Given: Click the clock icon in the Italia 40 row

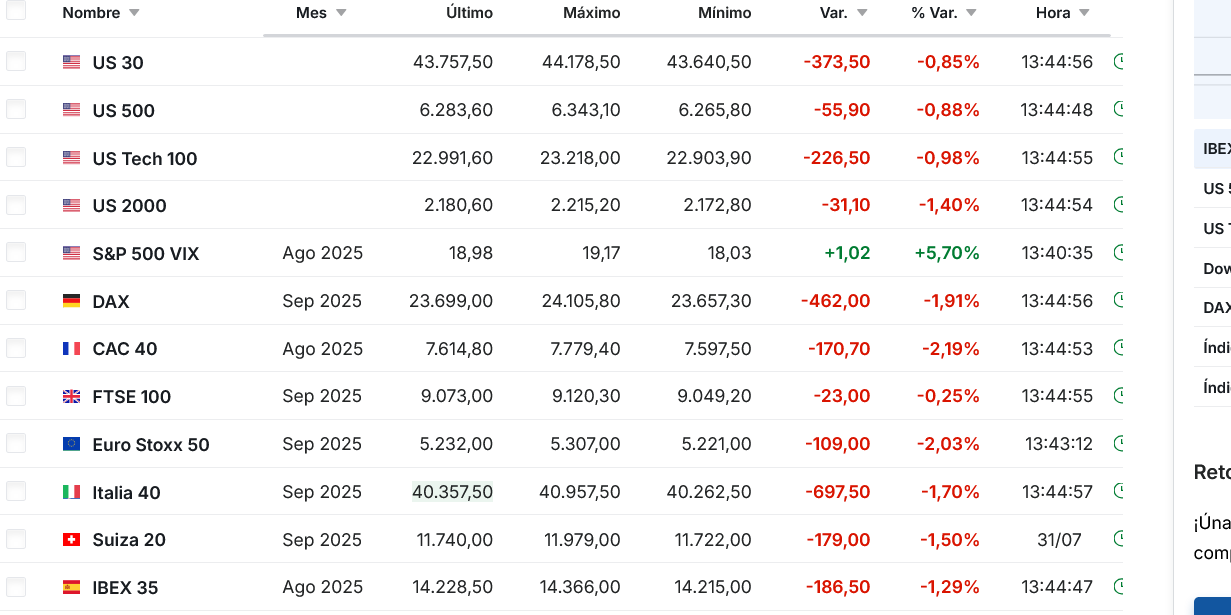Looking at the screenshot, I should [1118, 492].
